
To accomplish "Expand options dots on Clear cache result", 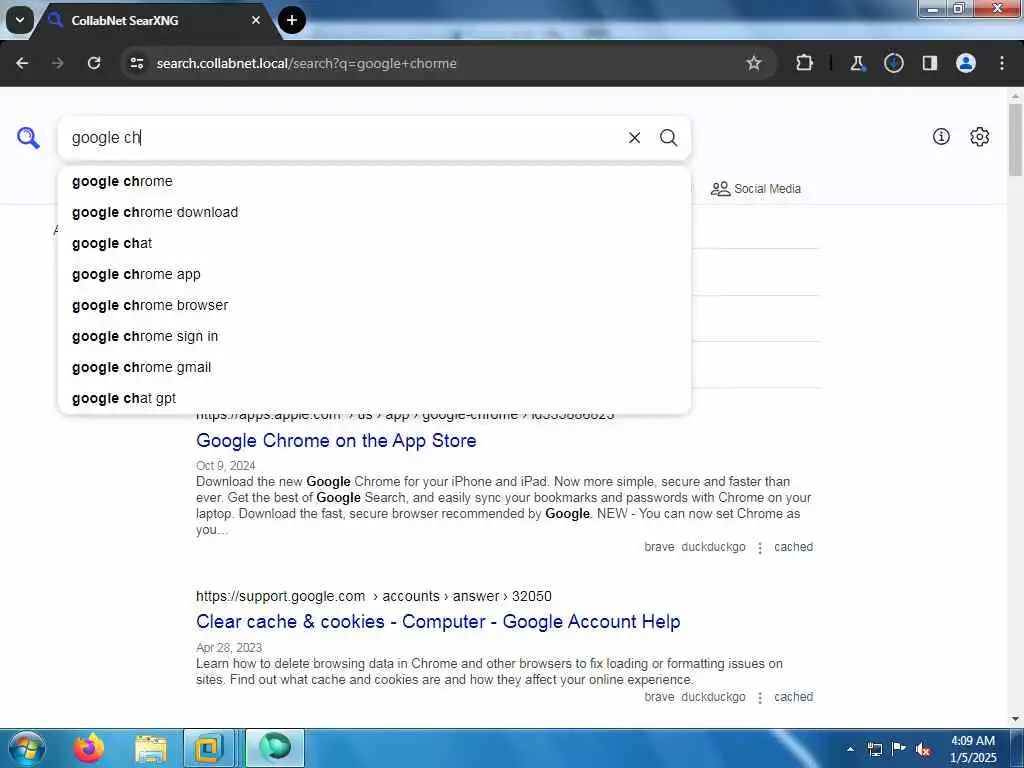I will point(760,698).
